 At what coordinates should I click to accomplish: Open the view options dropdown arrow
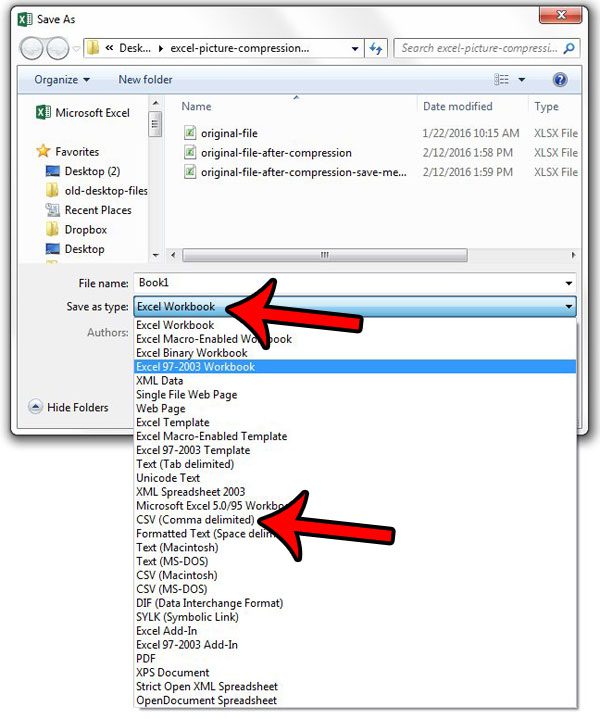522,80
